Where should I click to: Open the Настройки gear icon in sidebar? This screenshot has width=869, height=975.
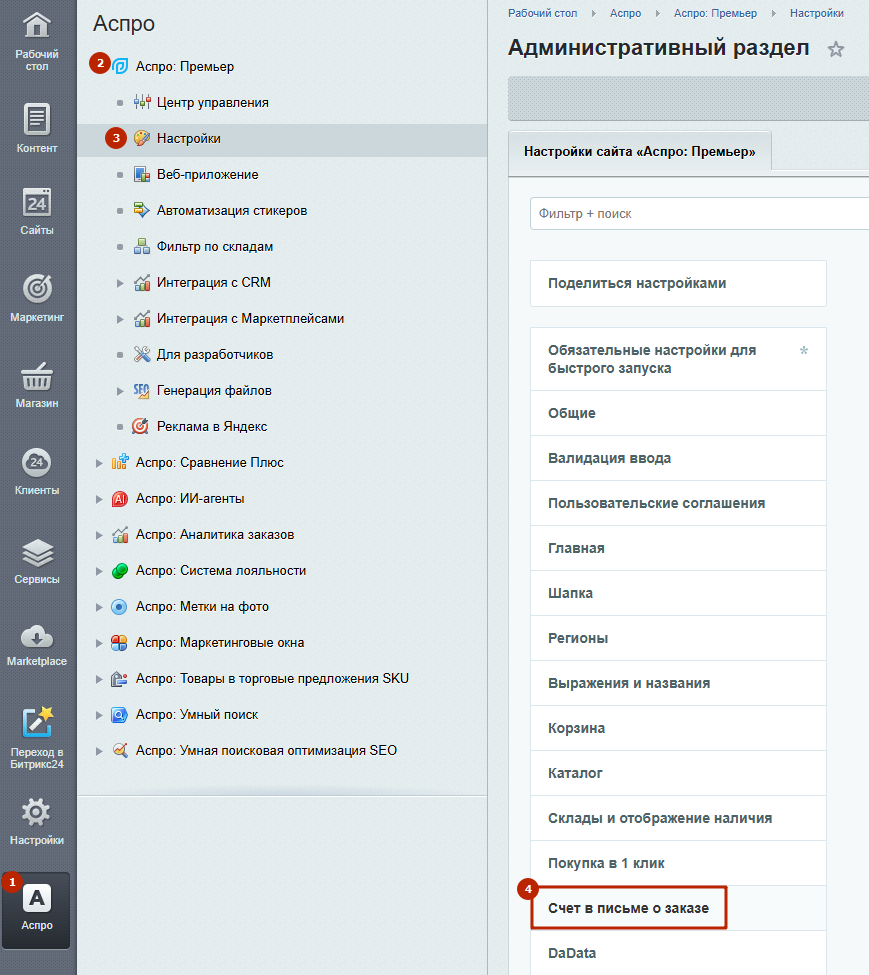tap(36, 812)
